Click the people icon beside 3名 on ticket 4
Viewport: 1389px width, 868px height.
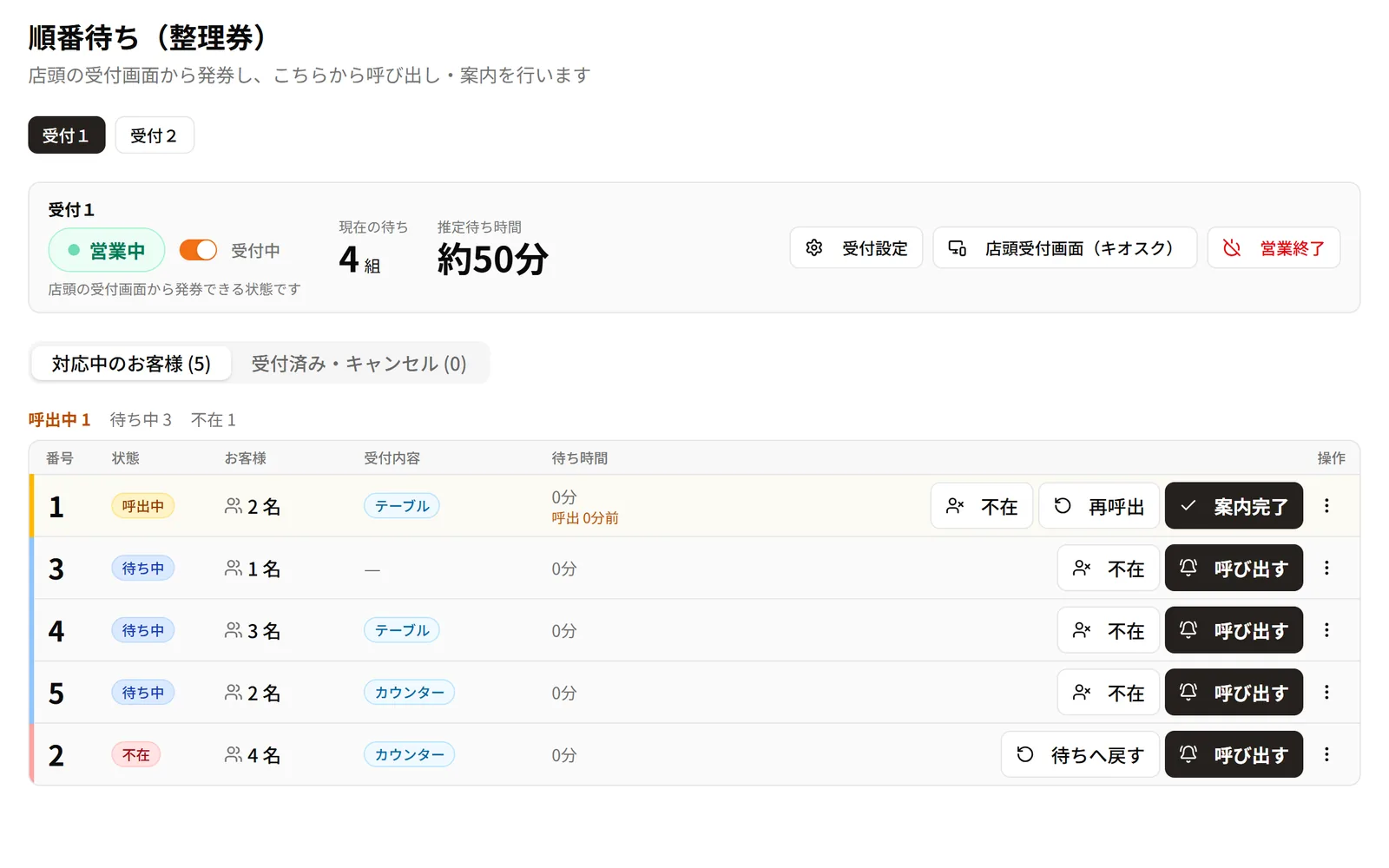click(233, 631)
